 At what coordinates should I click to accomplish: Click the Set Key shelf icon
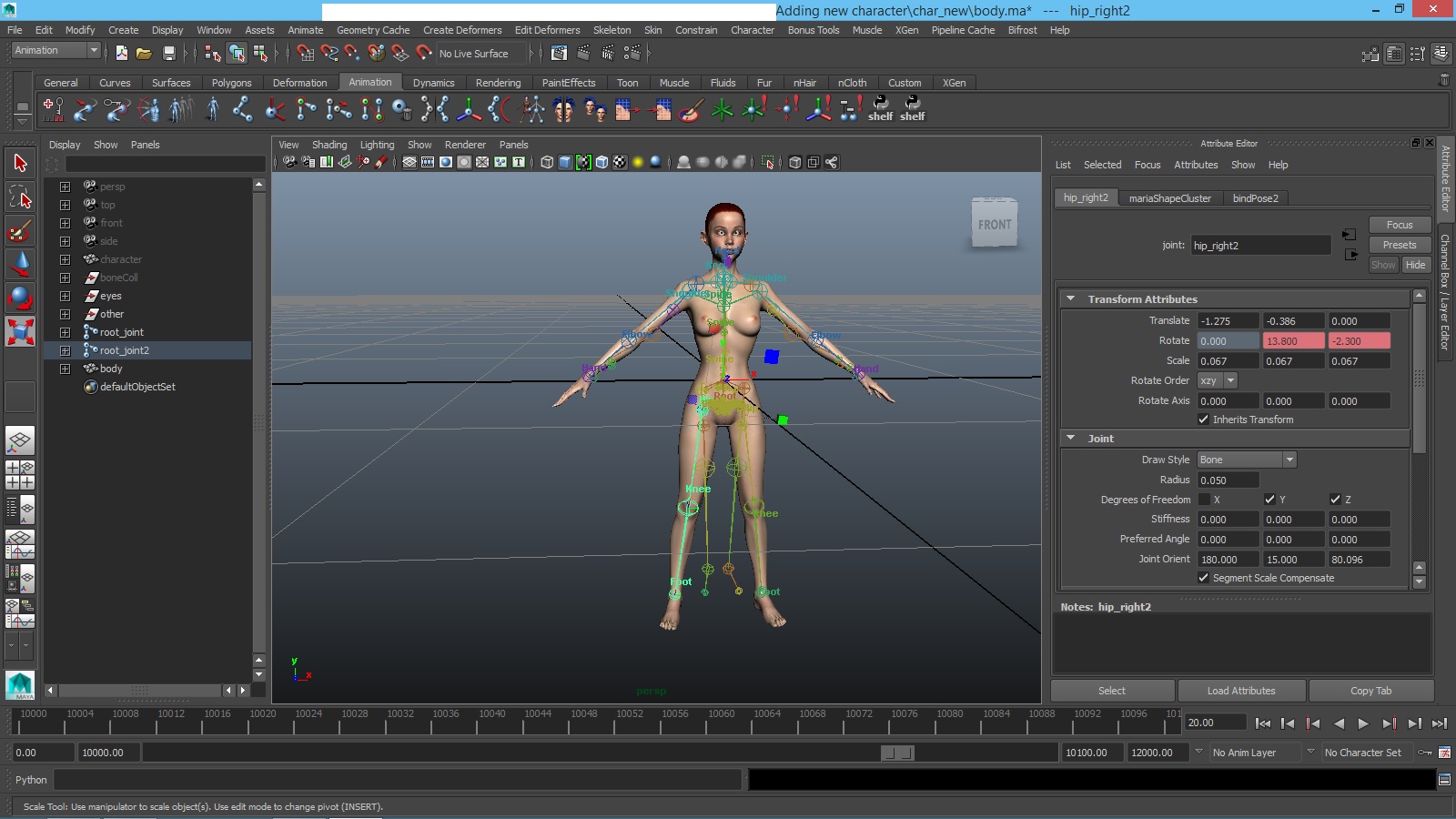(54, 109)
